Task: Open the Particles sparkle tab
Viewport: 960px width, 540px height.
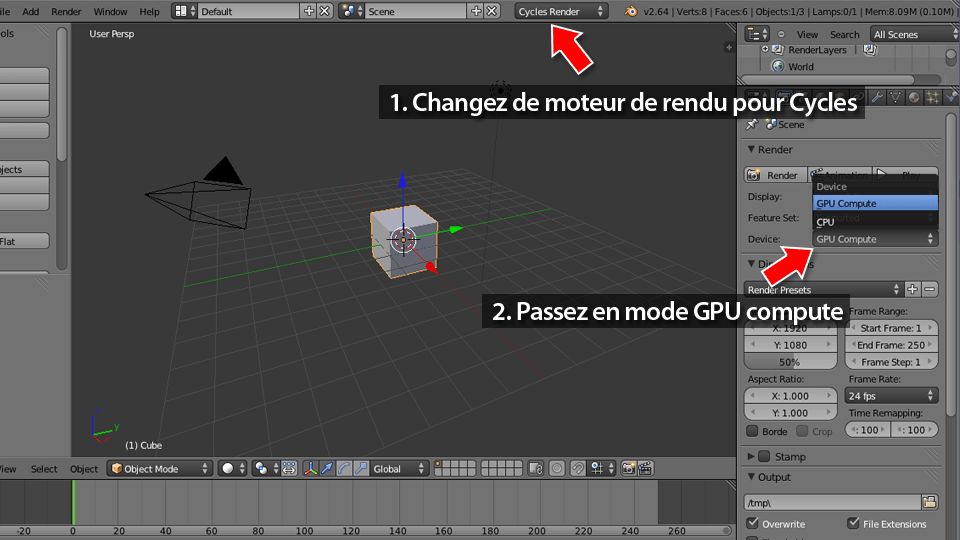Action: [932, 97]
